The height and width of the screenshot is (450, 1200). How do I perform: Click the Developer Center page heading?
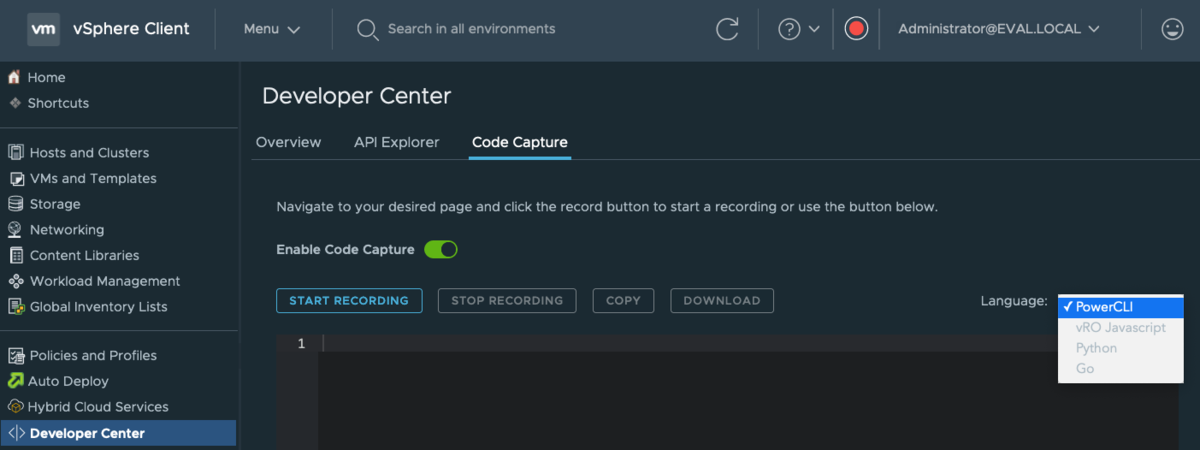coord(356,96)
